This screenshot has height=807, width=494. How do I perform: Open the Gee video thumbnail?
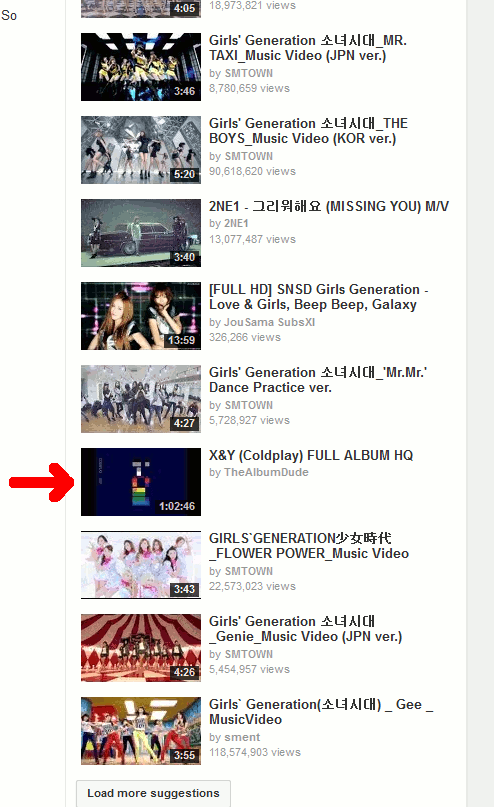(140, 731)
